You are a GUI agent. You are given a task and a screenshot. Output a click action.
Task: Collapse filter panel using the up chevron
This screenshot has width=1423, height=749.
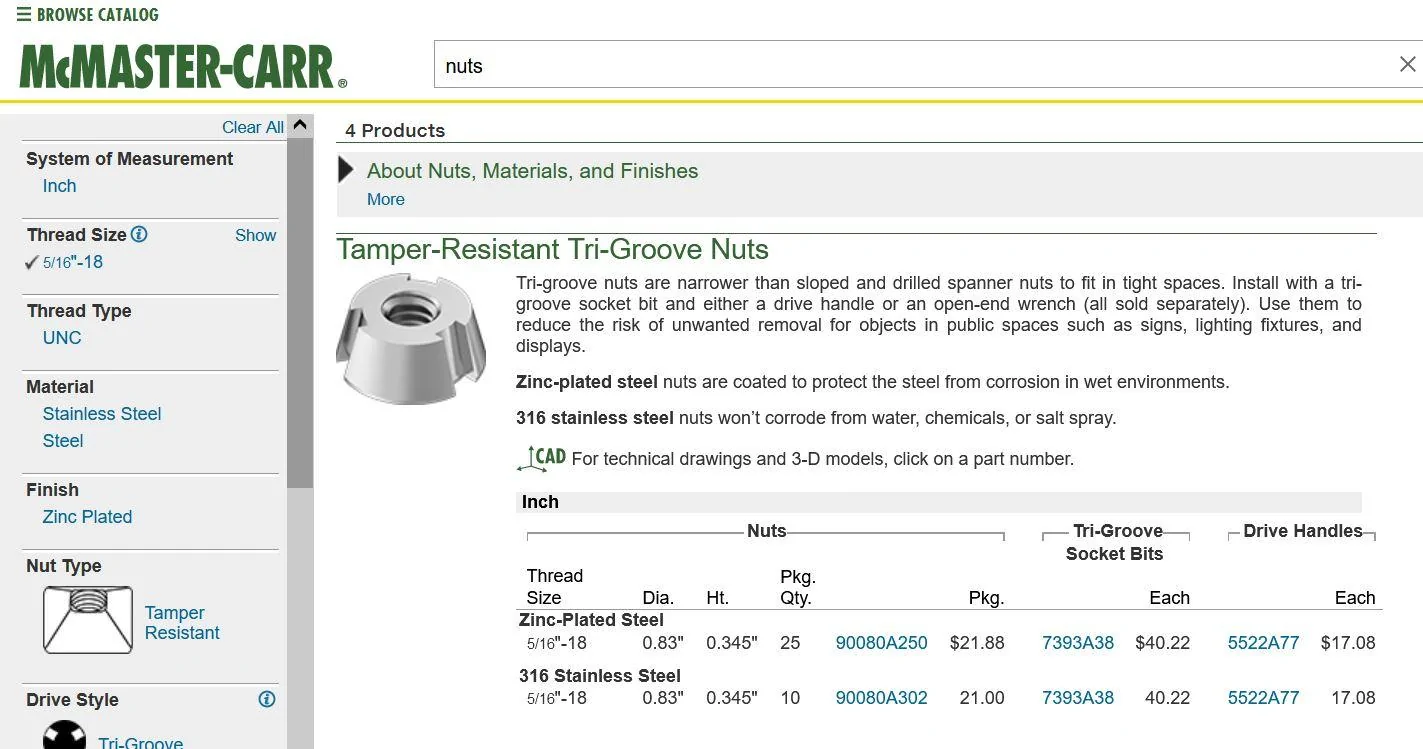click(x=300, y=126)
